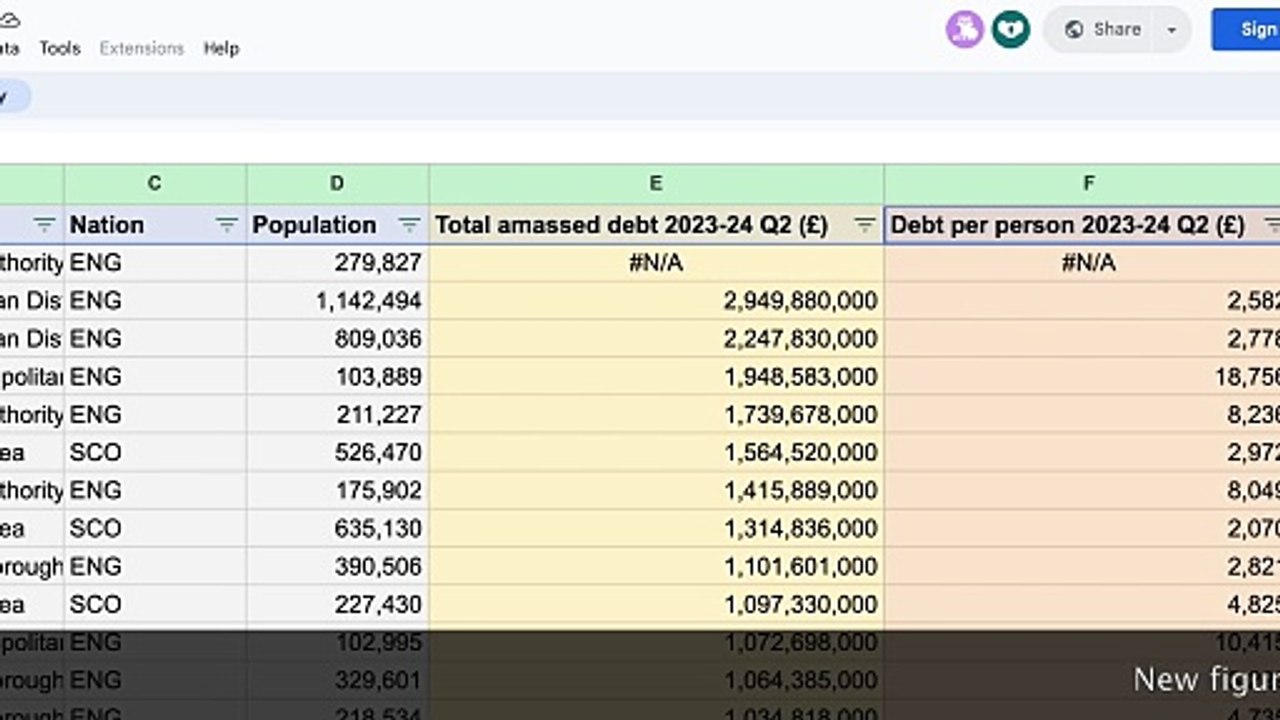Viewport: 1280px width, 720px height.
Task: Select debt cell 1,564,520,000
Action: pyautogui.click(x=656, y=453)
